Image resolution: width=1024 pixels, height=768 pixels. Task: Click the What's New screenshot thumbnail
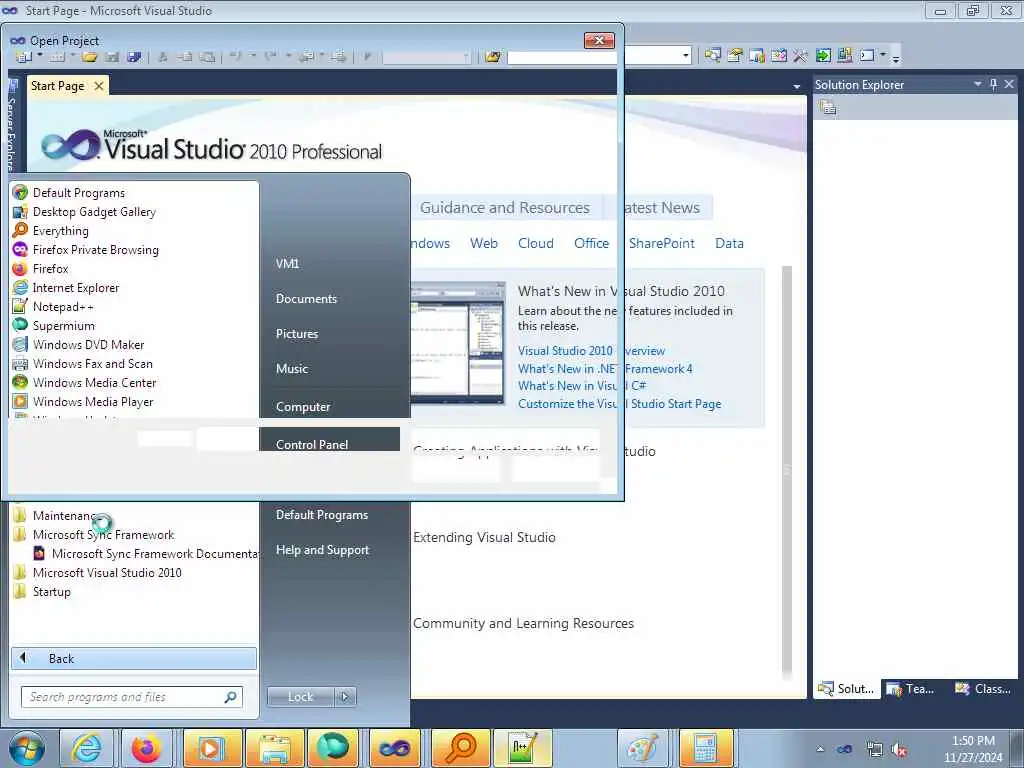click(457, 343)
